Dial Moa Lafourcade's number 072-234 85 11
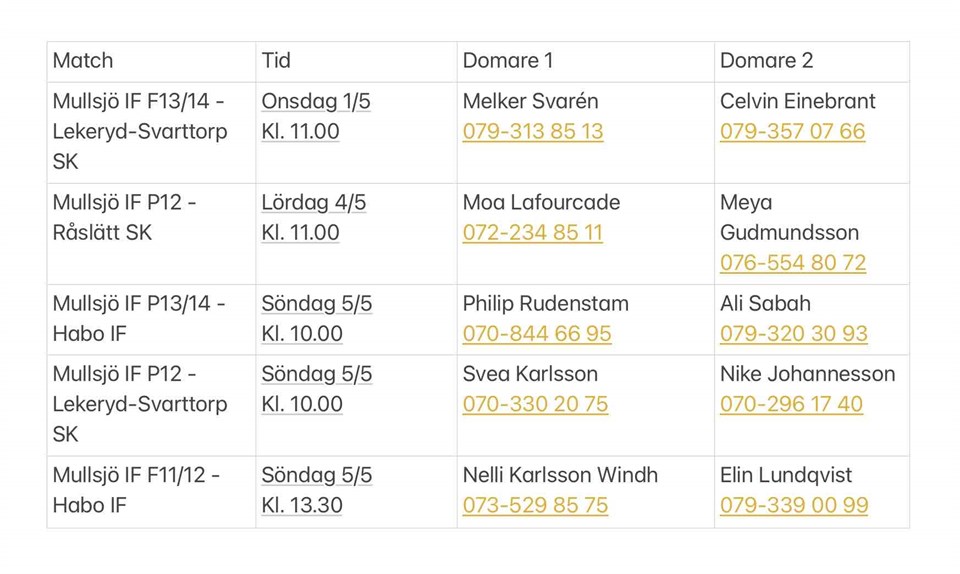The image size is (960, 574). pyautogui.click(x=532, y=233)
